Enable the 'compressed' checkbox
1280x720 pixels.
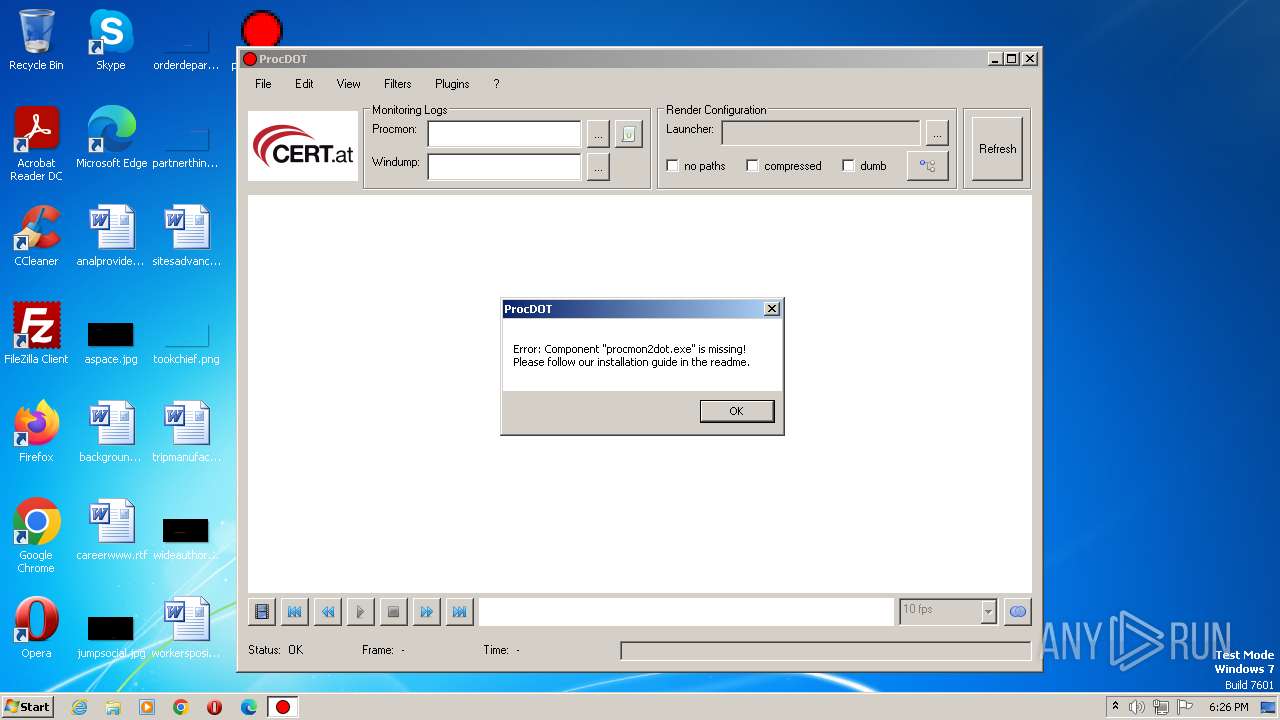(x=753, y=166)
